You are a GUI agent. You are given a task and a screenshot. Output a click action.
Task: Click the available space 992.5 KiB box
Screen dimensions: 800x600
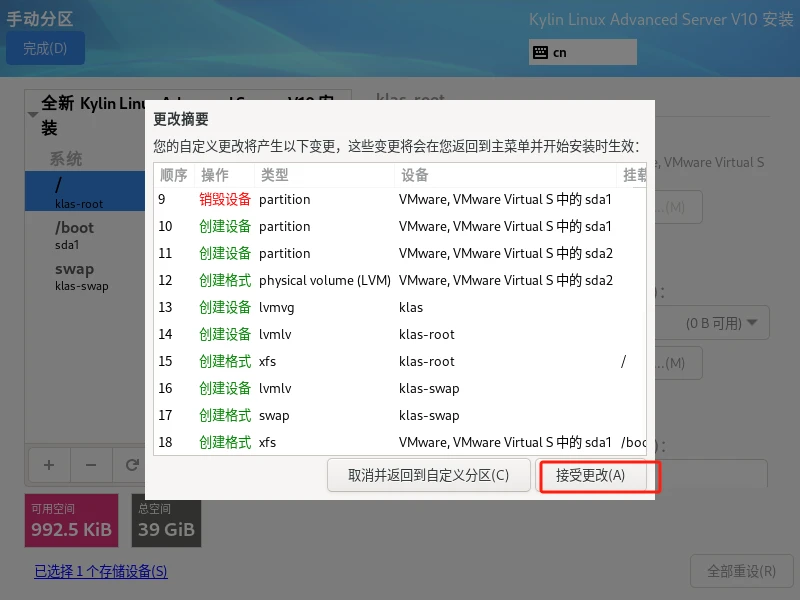tap(71, 520)
